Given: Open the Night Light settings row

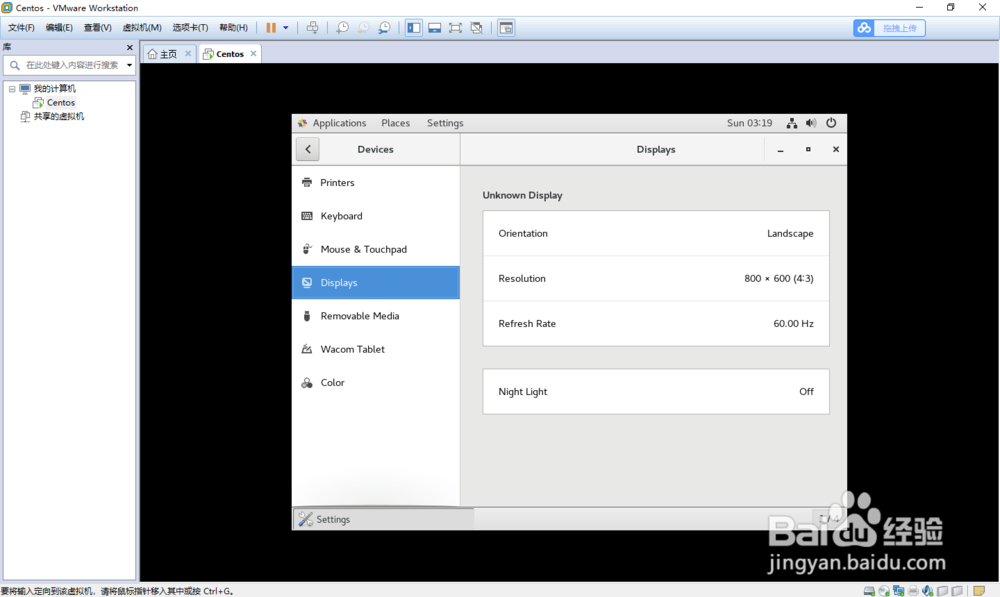Looking at the screenshot, I should 656,392.
